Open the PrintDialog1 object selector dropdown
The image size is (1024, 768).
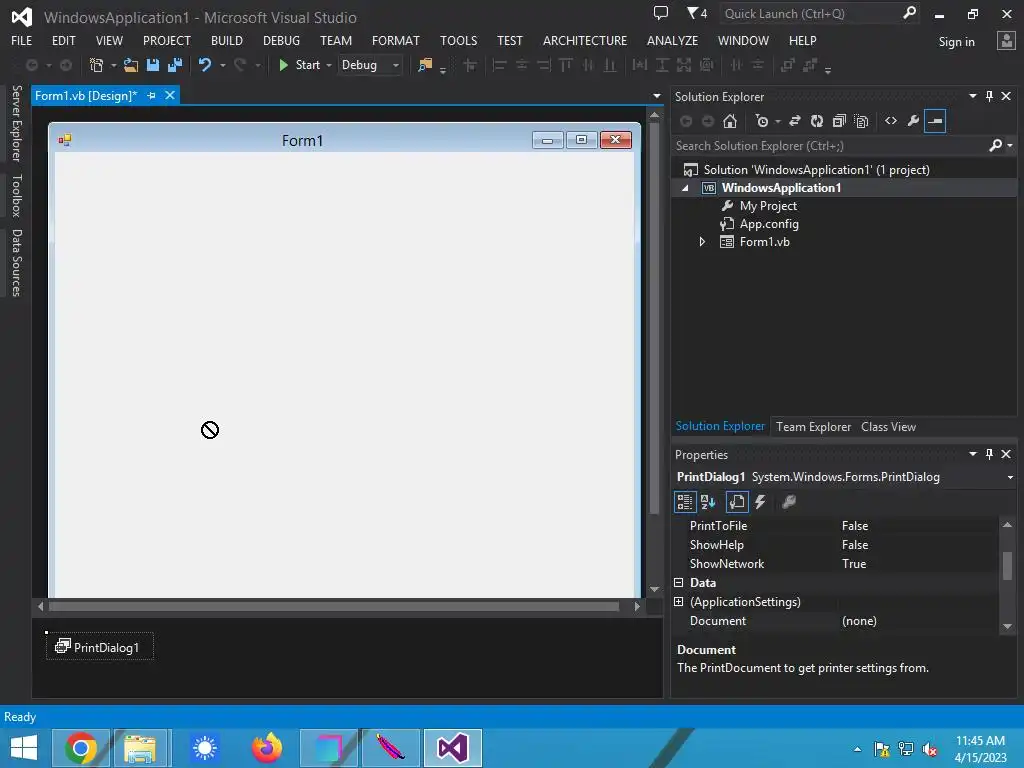1010,477
